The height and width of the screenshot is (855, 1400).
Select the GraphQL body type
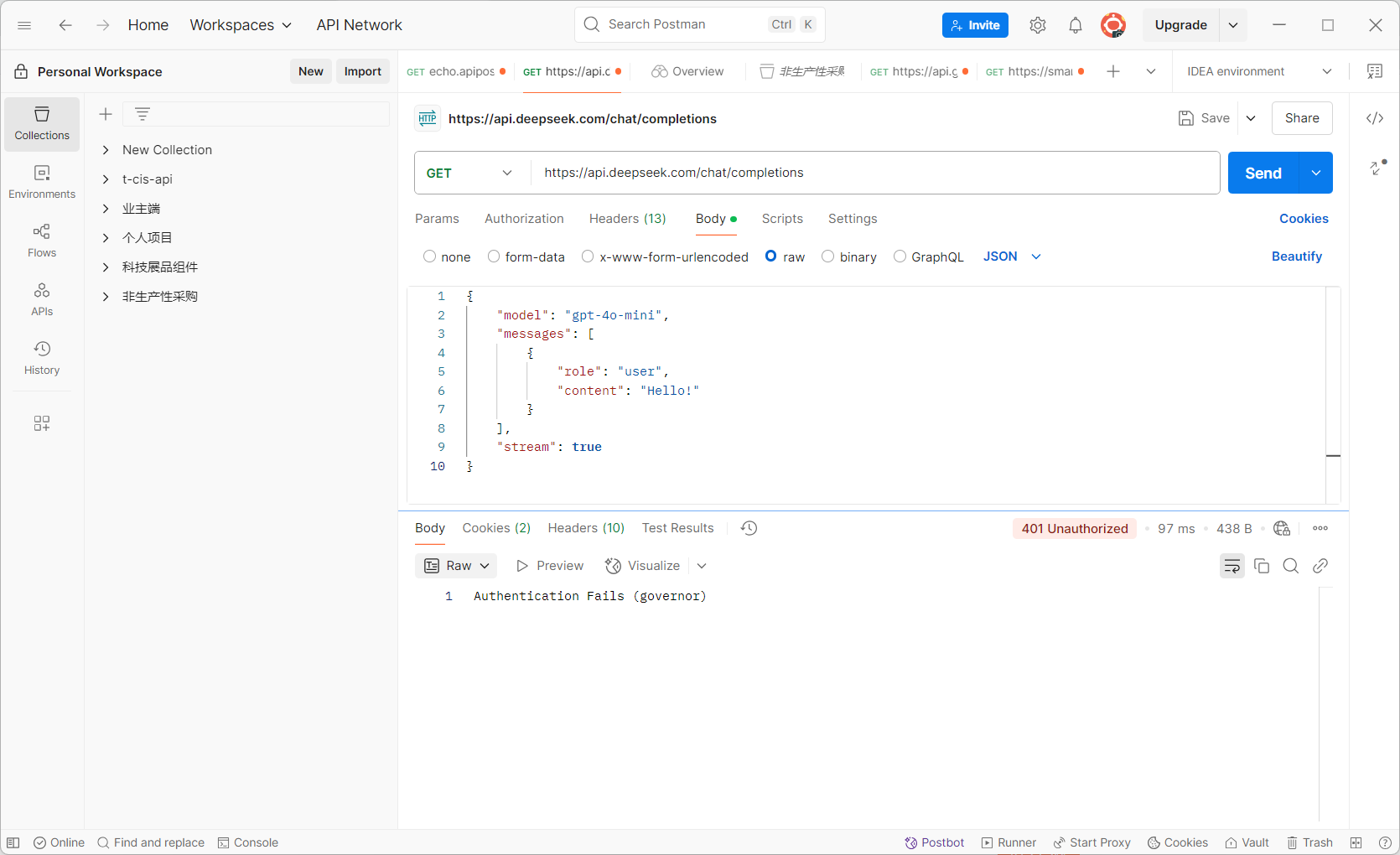pyautogui.click(x=900, y=256)
